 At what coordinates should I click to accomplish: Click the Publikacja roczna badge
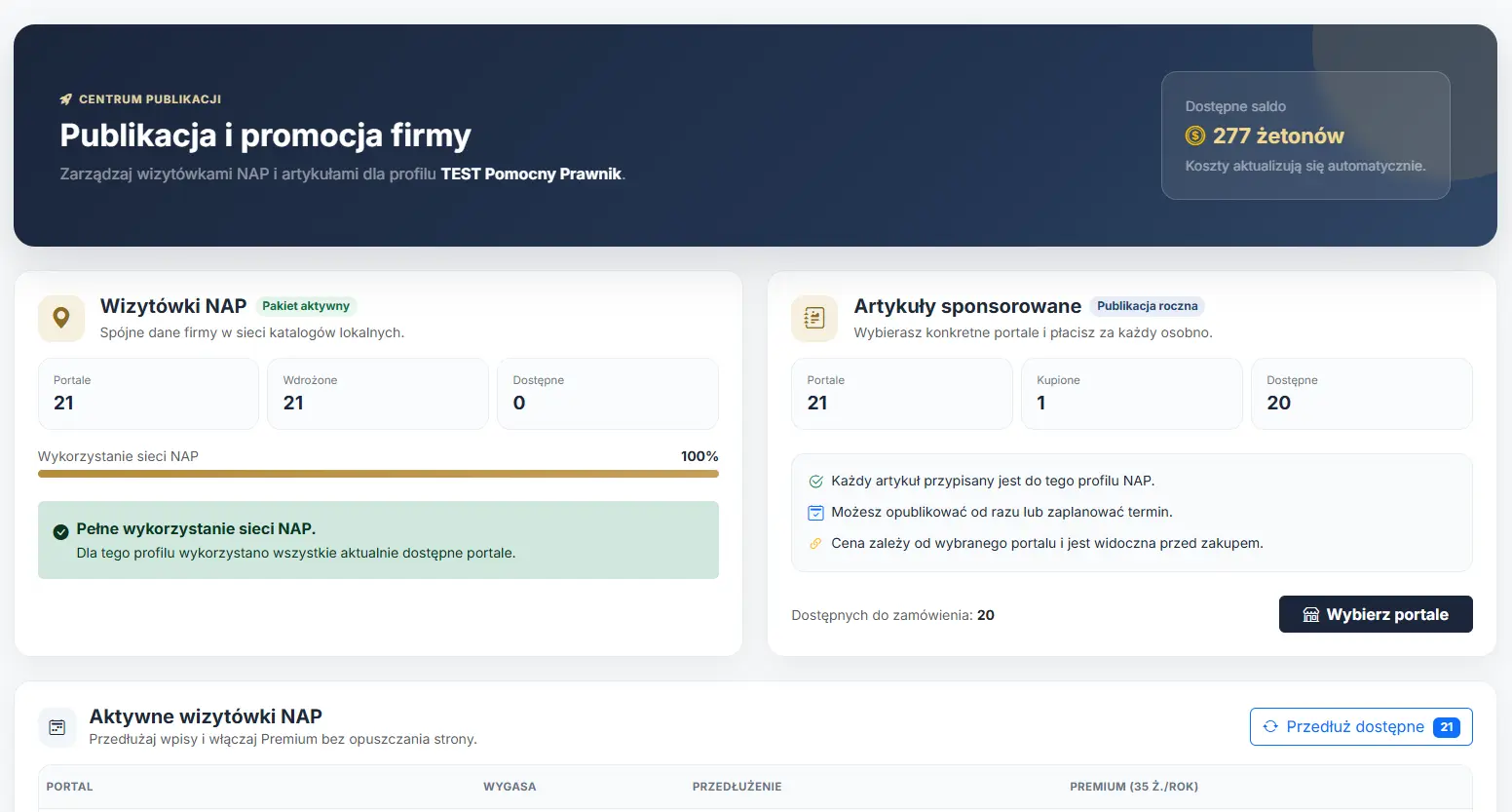pos(1148,306)
